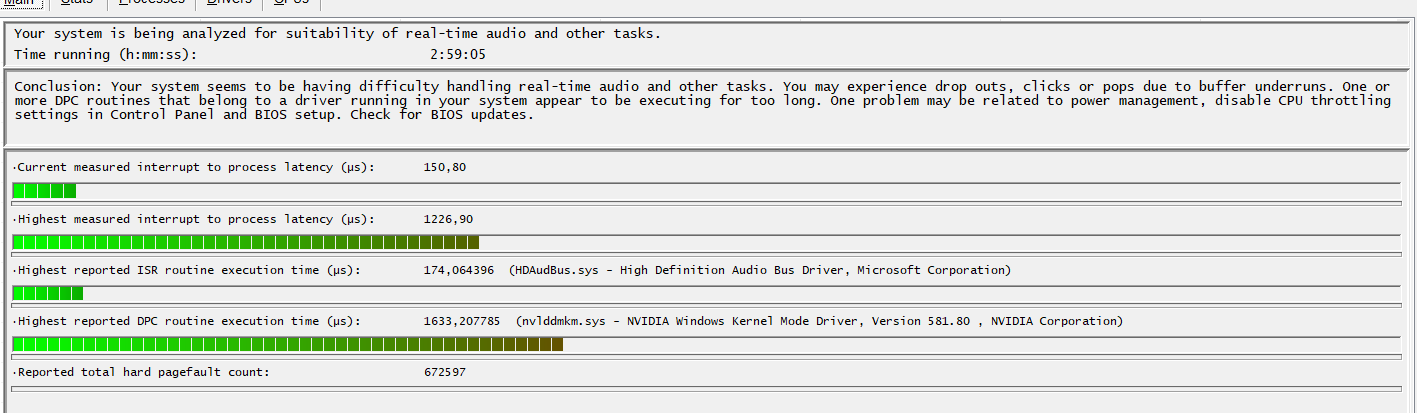Image resolution: width=1417 pixels, height=413 pixels.
Task: Click the highest interrupt to process latency bar
Action: (x=705, y=242)
